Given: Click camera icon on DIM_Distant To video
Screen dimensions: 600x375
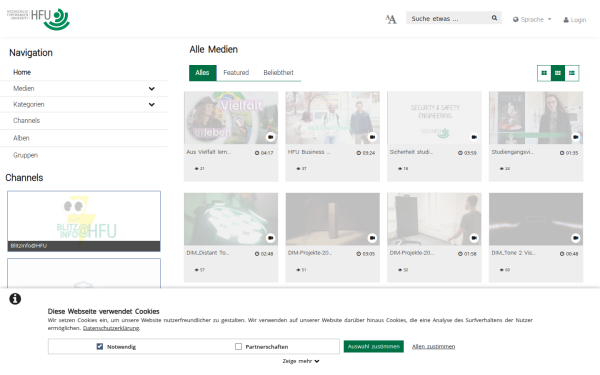Looking at the screenshot, I should 271,238.
